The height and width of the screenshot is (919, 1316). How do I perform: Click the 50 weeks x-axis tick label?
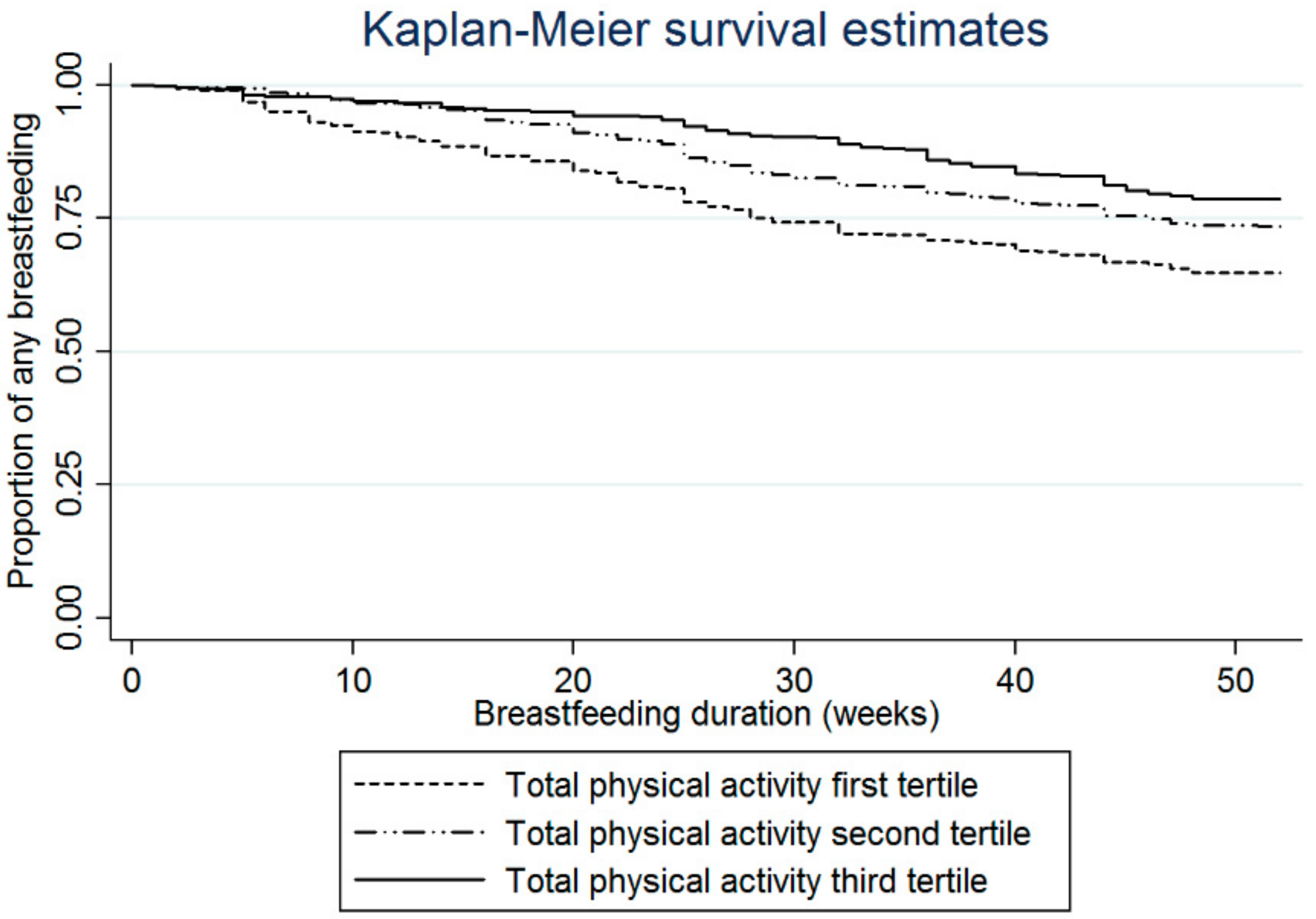coord(1235,680)
